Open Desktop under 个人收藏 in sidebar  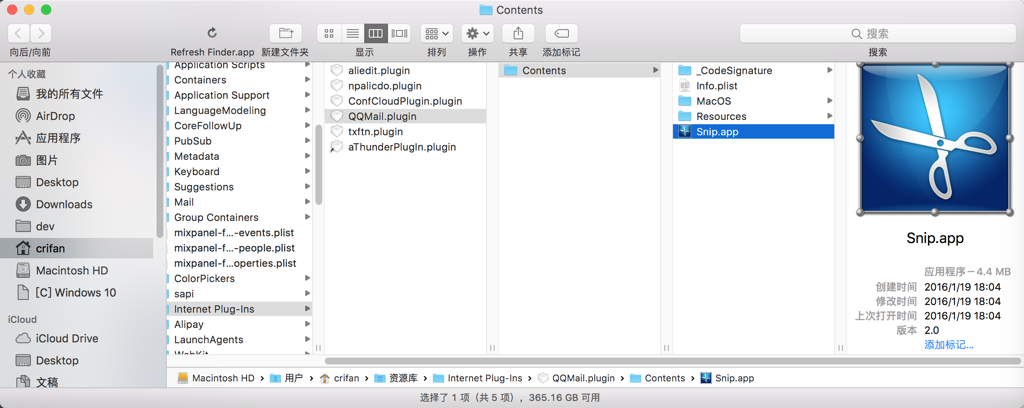coord(78,182)
